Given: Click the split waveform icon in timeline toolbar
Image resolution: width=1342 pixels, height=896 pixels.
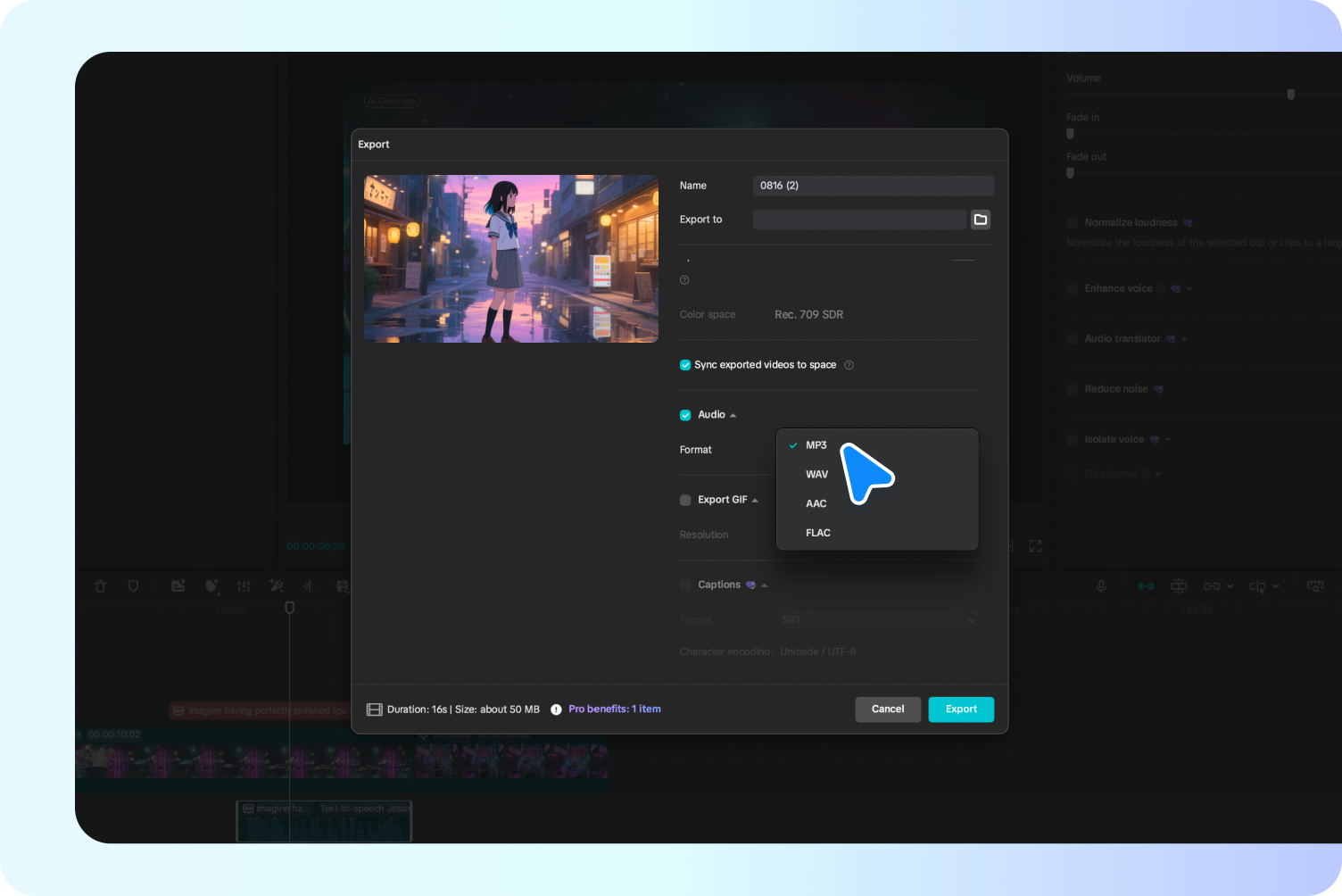Looking at the screenshot, I should [309, 586].
